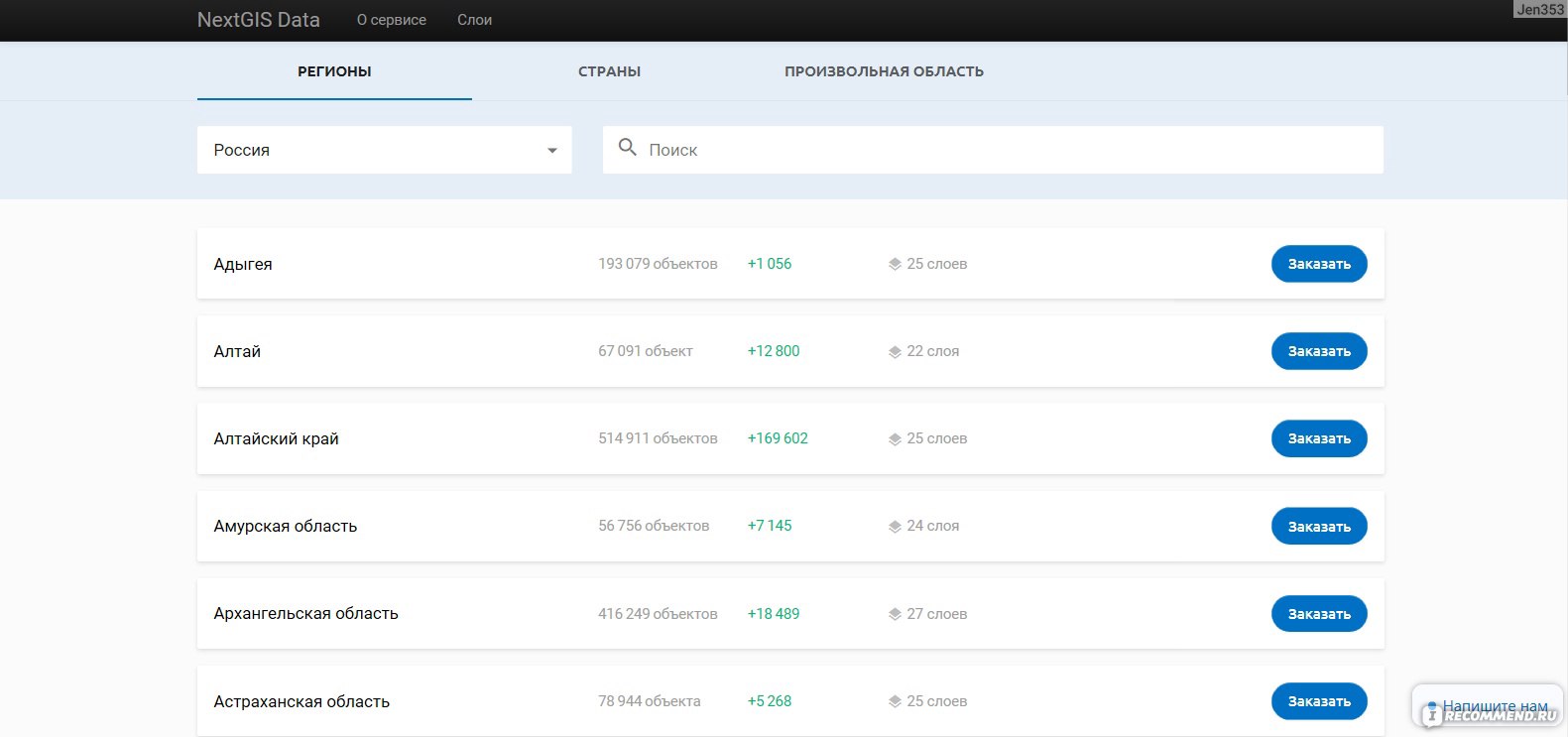Screen dimensions: 1568x737
Task: Switch to the Регионы tab
Action: 334,71
